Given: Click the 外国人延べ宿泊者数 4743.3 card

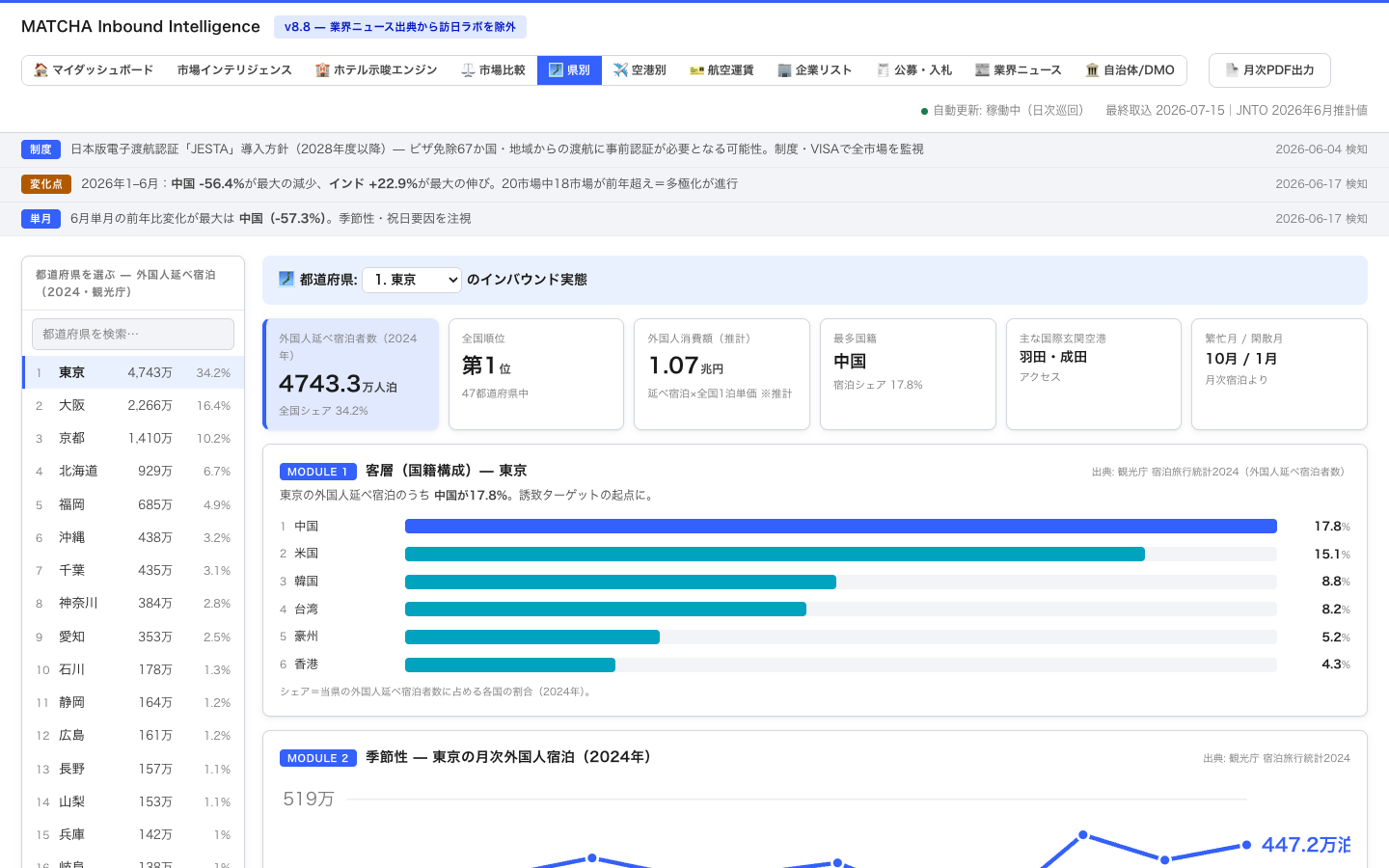Looking at the screenshot, I should [x=351, y=374].
